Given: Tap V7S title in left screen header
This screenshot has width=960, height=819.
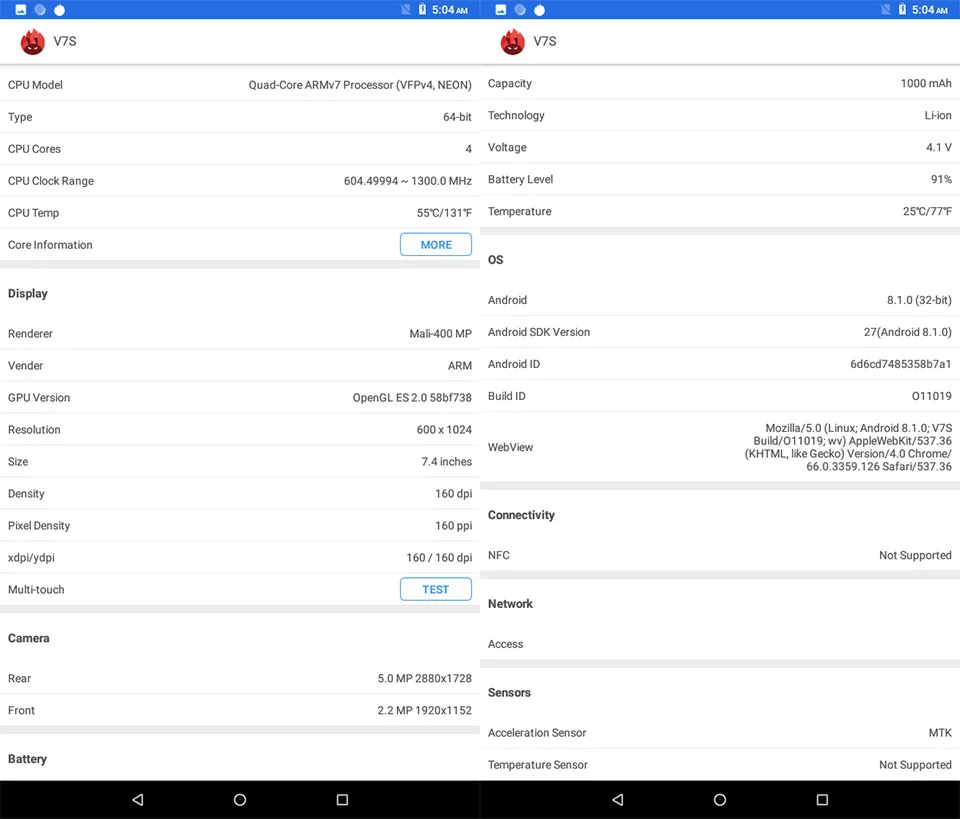Looking at the screenshot, I should click(x=65, y=41).
